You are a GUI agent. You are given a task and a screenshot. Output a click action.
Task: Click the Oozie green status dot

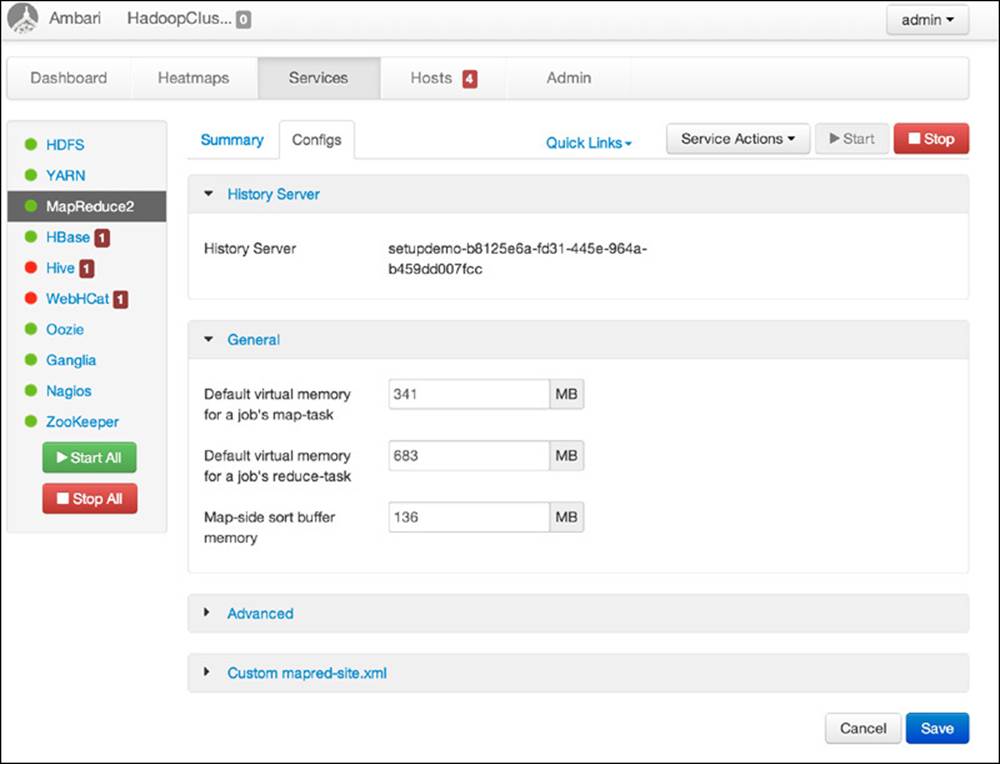[x=31, y=328]
